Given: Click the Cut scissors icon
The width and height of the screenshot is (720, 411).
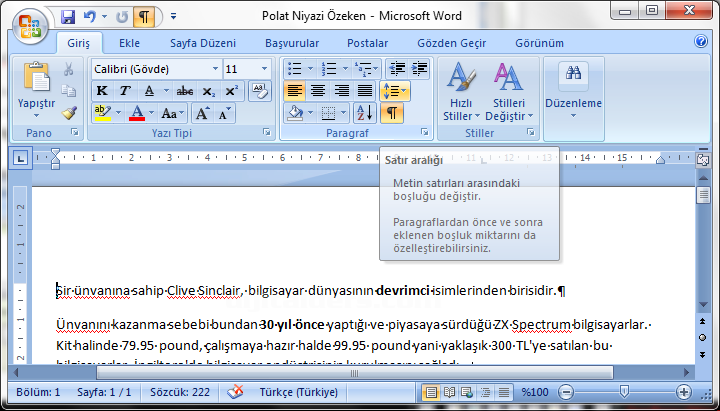Looking at the screenshot, I should pos(68,69).
